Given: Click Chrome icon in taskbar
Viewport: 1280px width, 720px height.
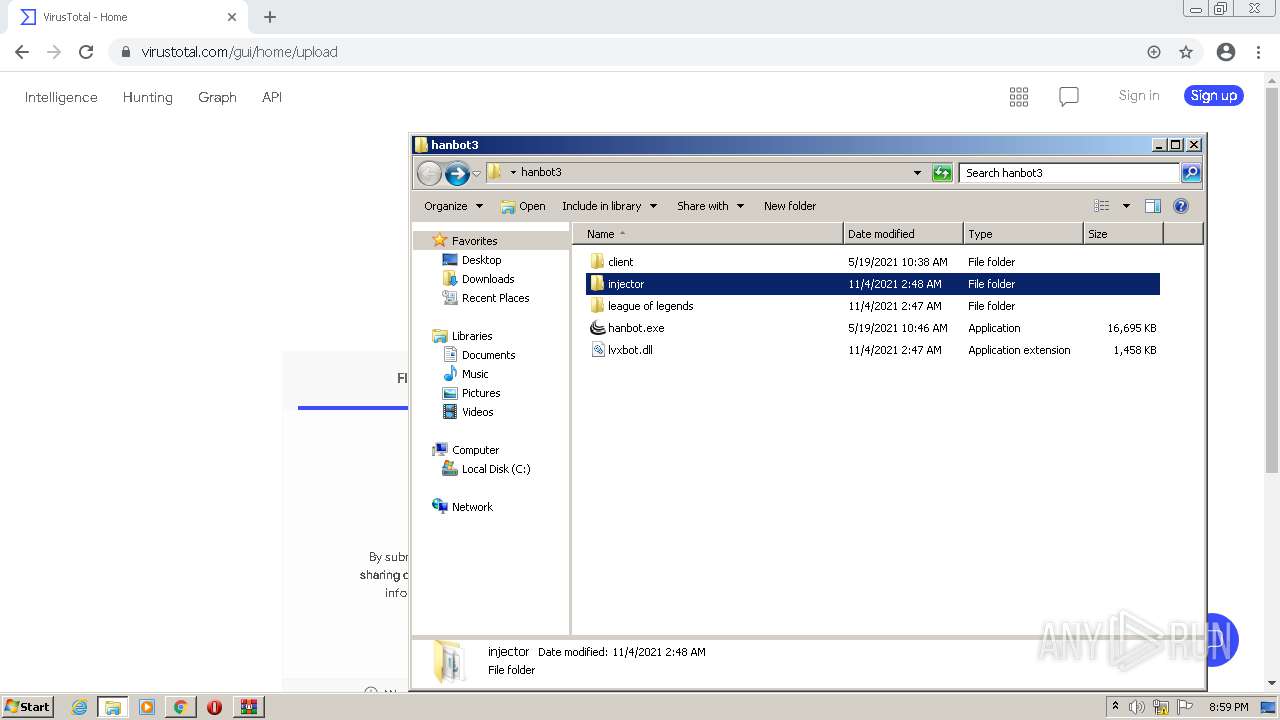Looking at the screenshot, I should [180, 707].
